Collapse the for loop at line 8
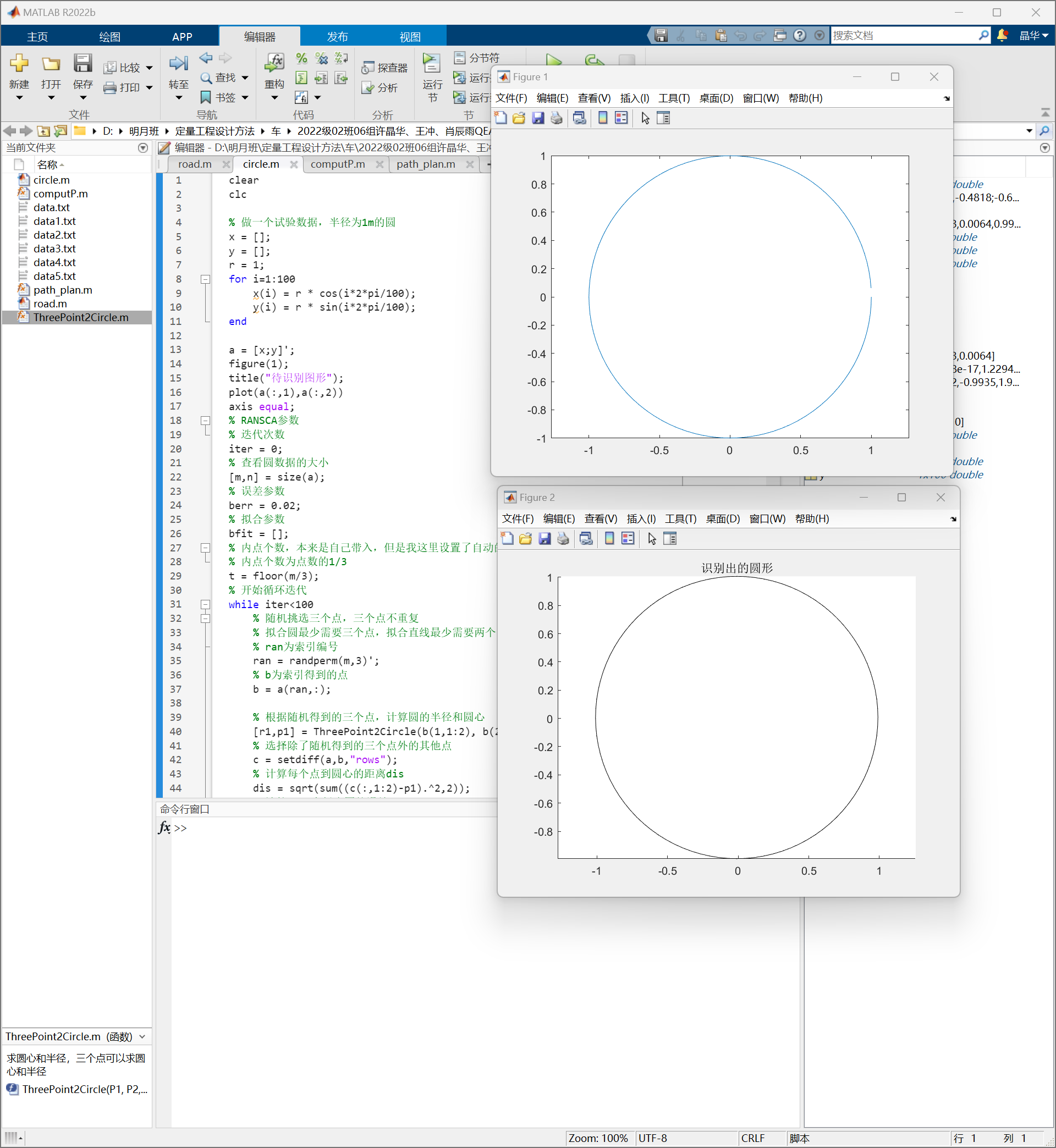This screenshot has height=1148, width=1056. [205, 279]
